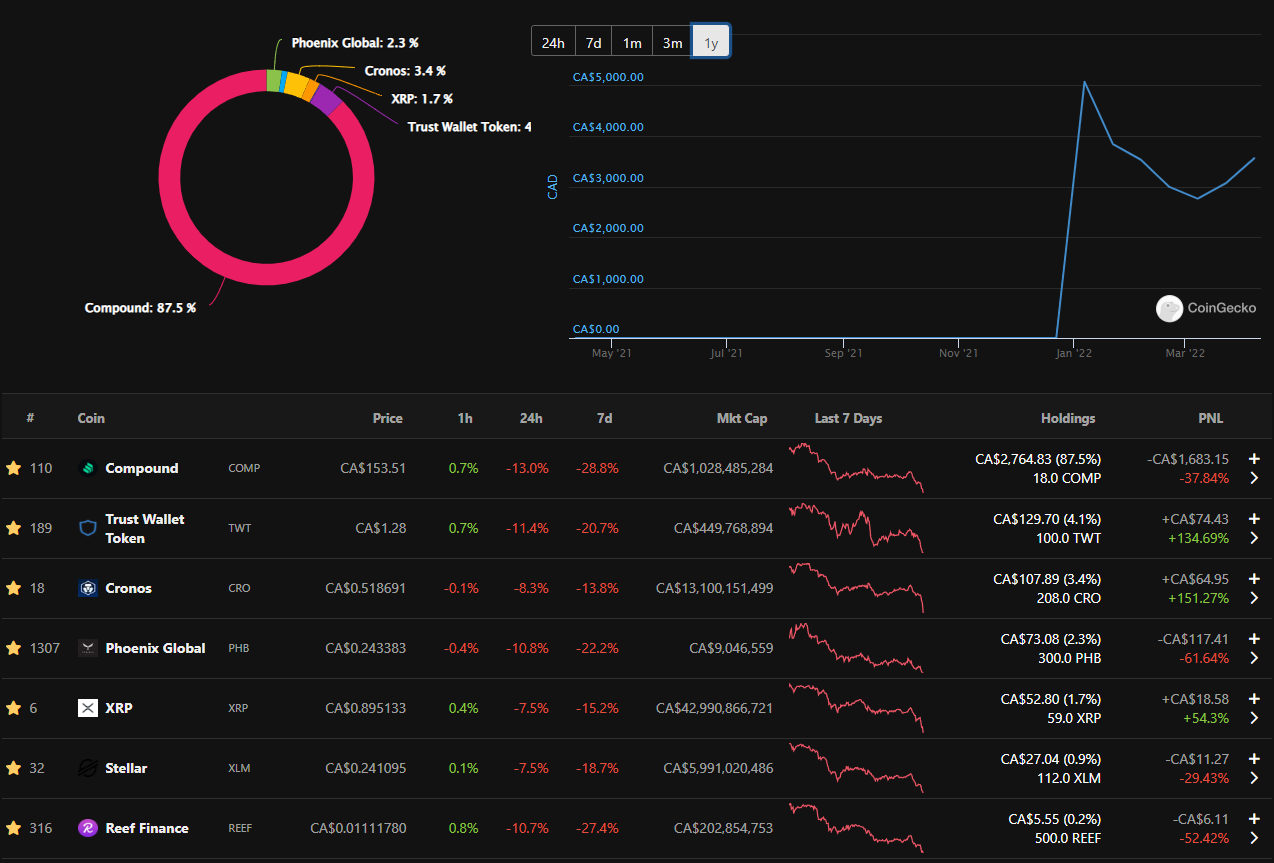Toggle the favorite star for Trust Wallet Token
Viewport: 1274px width, 863px height.
[14, 528]
